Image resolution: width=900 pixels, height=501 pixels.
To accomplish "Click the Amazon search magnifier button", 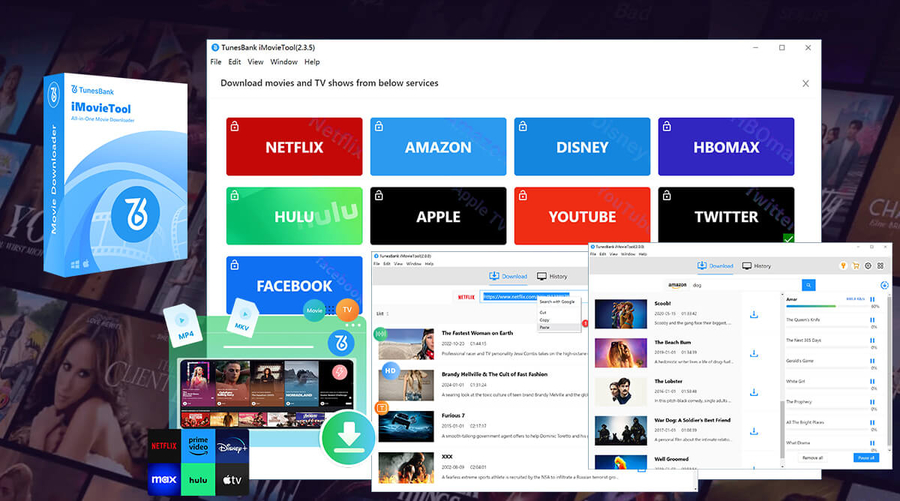I will click(x=809, y=285).
